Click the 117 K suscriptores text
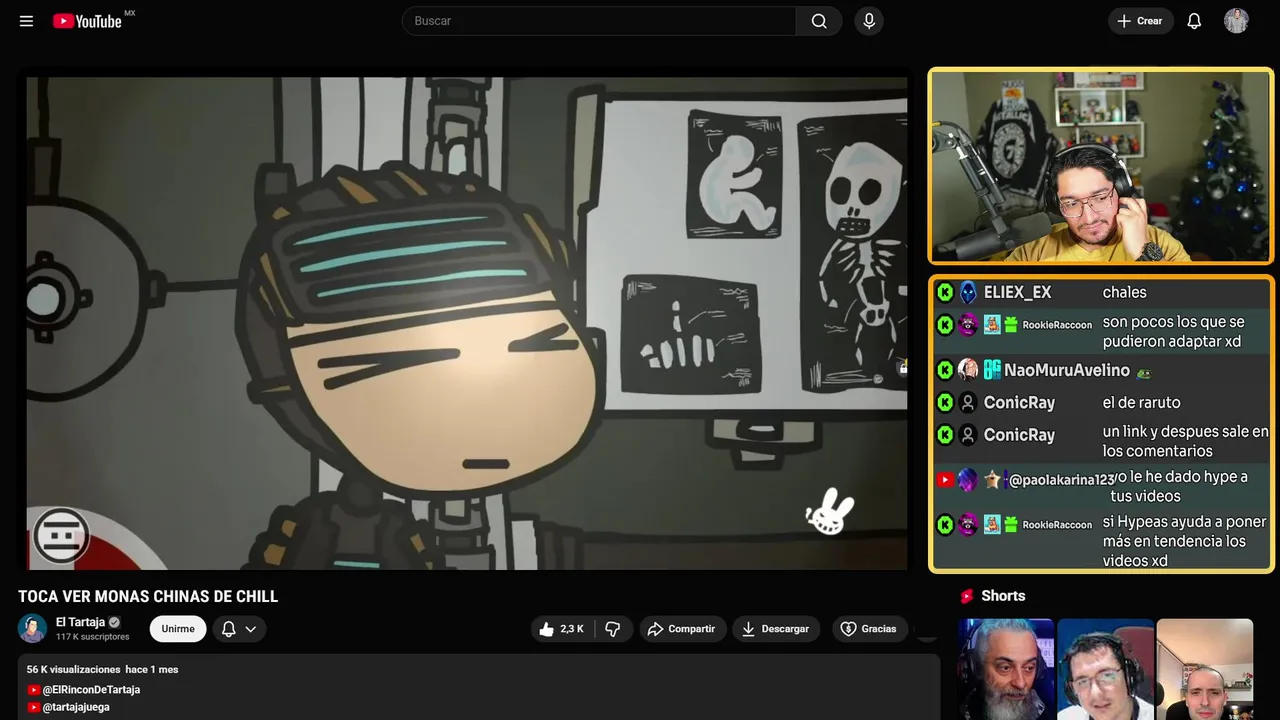Image resolution: width=1280 pixels, height=720 pixels. [x=93, y=637]
